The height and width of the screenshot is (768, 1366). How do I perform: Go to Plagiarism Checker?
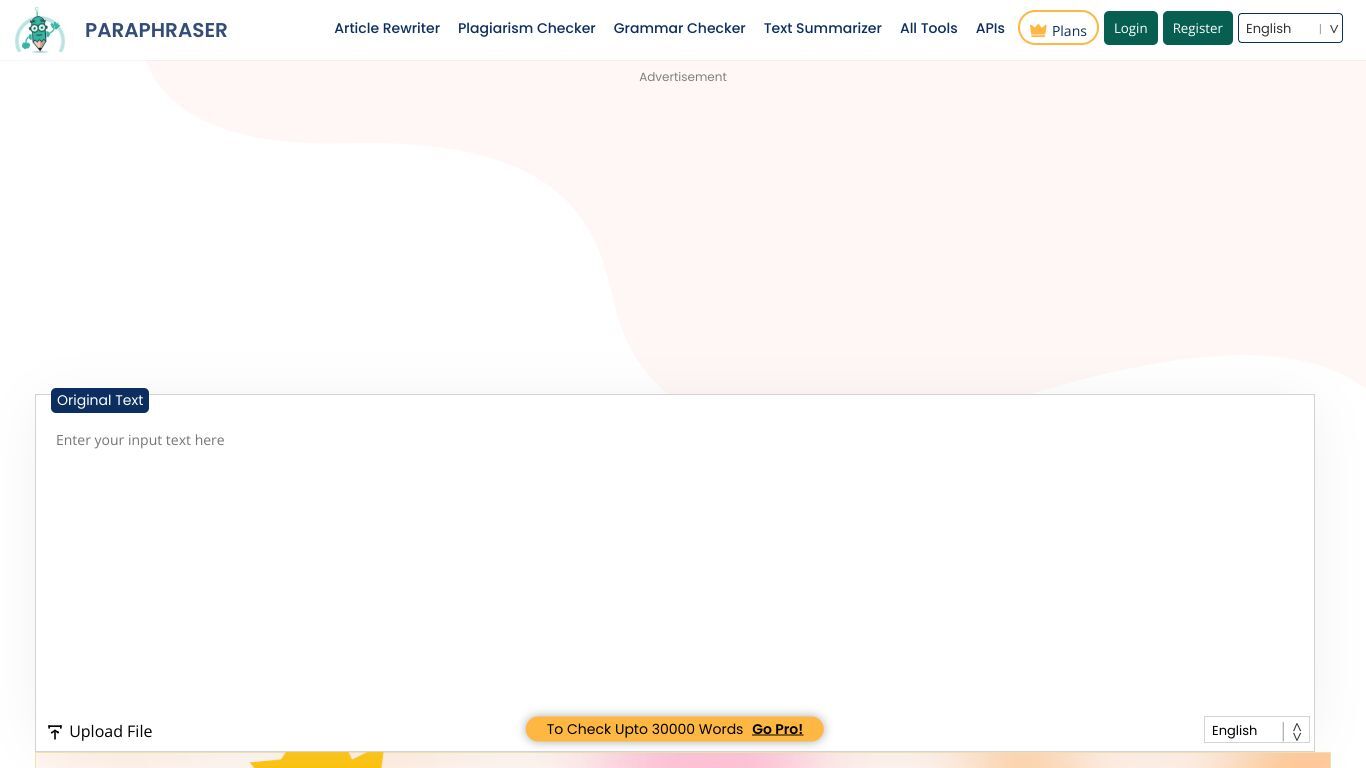coord(526,28)
